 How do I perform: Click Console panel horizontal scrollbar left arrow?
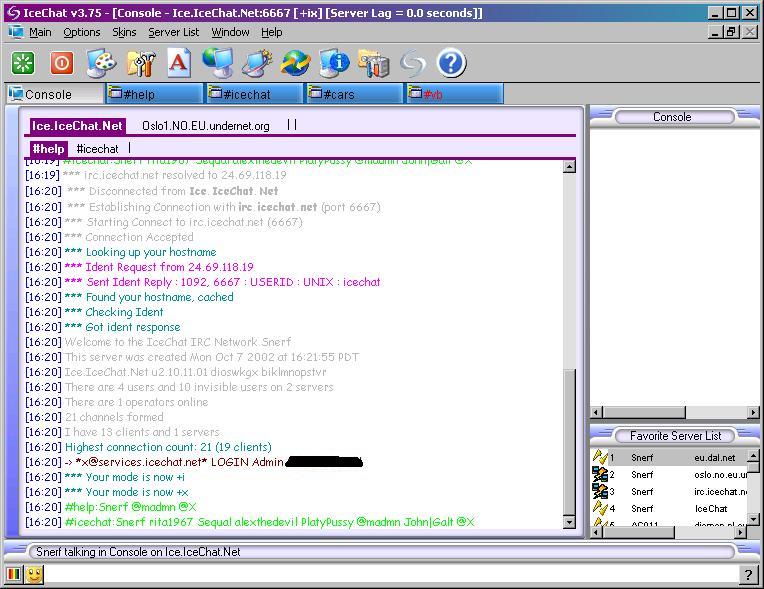[596, 413]
